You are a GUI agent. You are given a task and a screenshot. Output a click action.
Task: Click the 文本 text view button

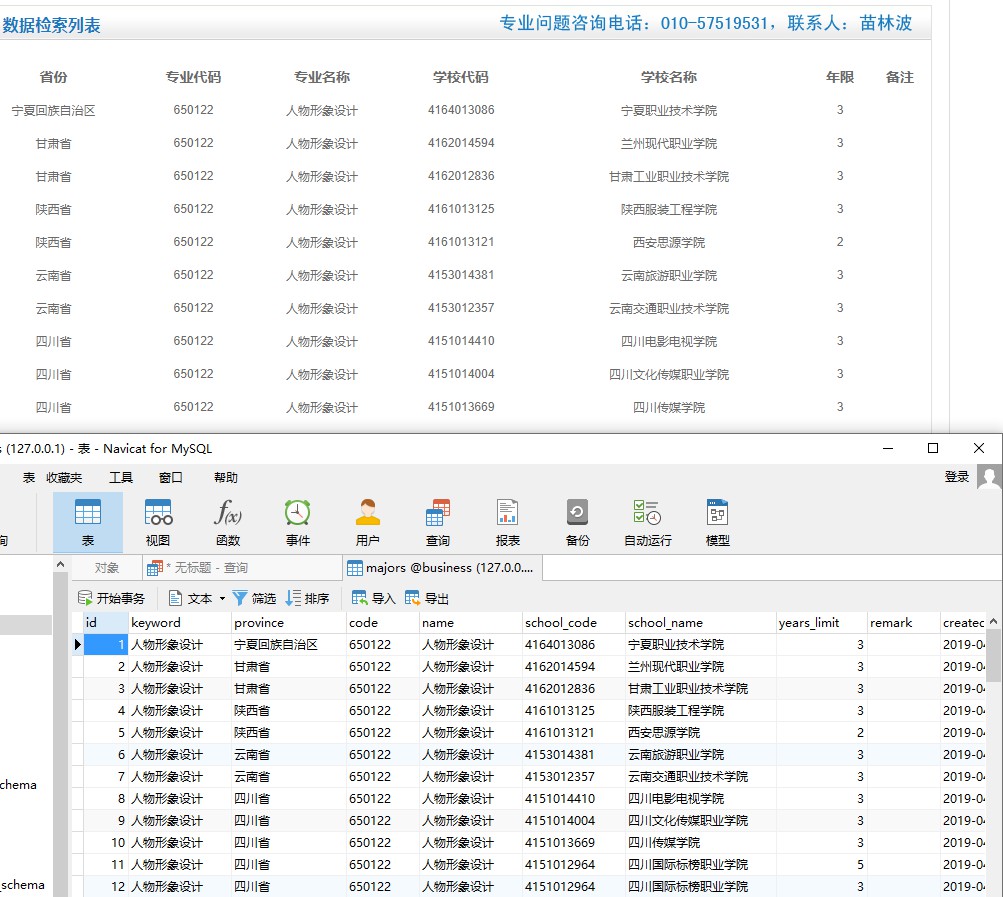[190, 598]
